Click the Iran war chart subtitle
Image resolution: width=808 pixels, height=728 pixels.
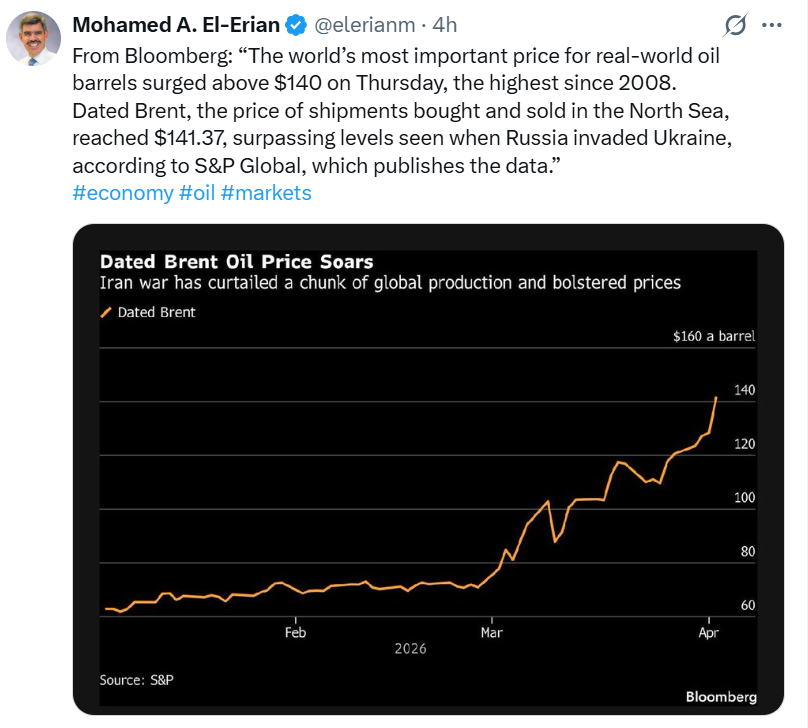coord(390,283)
